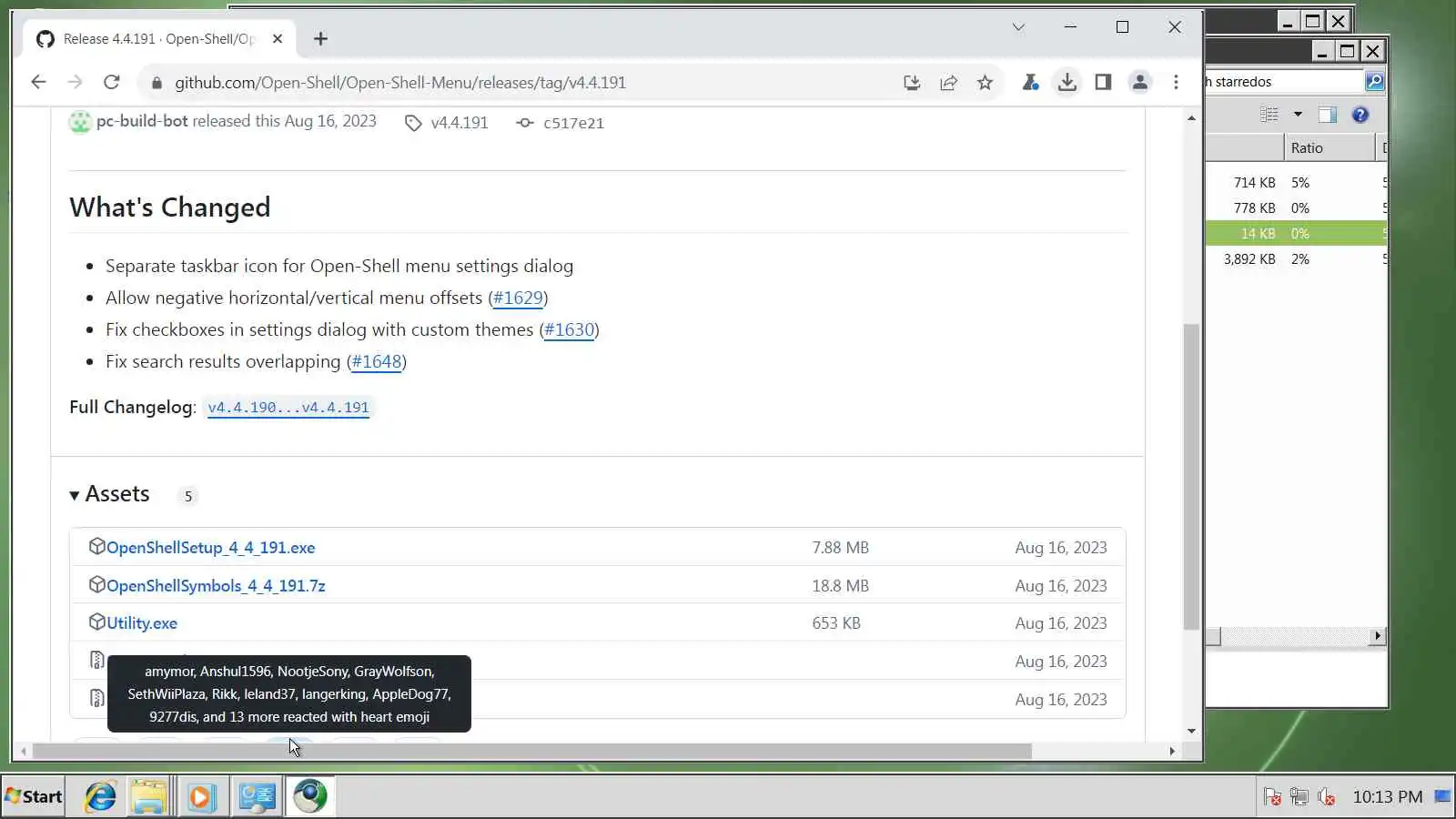Click the page scroll-down arrow
This screenshot has width=1456, height=819.
1191,731
